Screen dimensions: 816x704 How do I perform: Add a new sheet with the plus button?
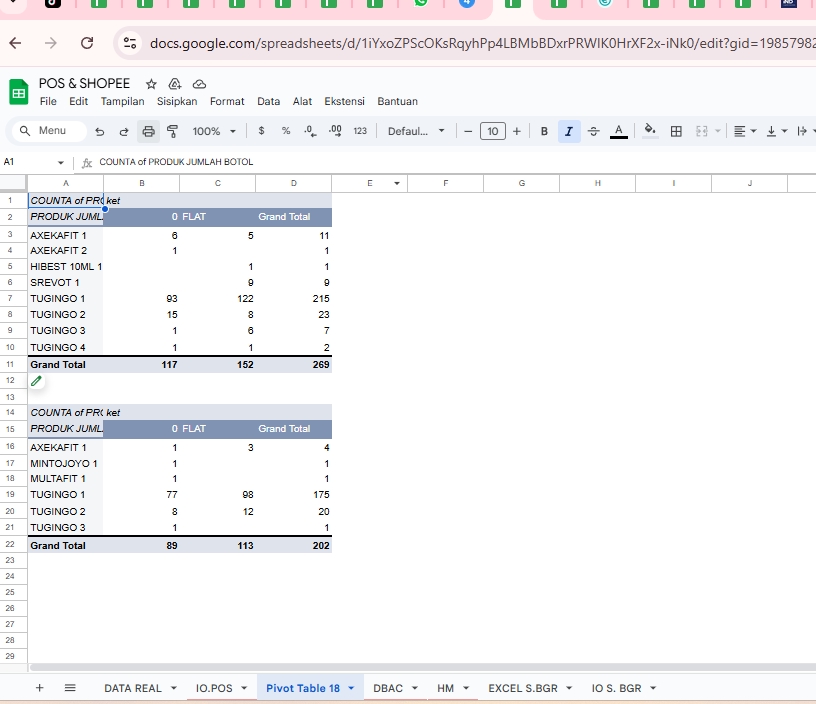[x=39, y=688]
